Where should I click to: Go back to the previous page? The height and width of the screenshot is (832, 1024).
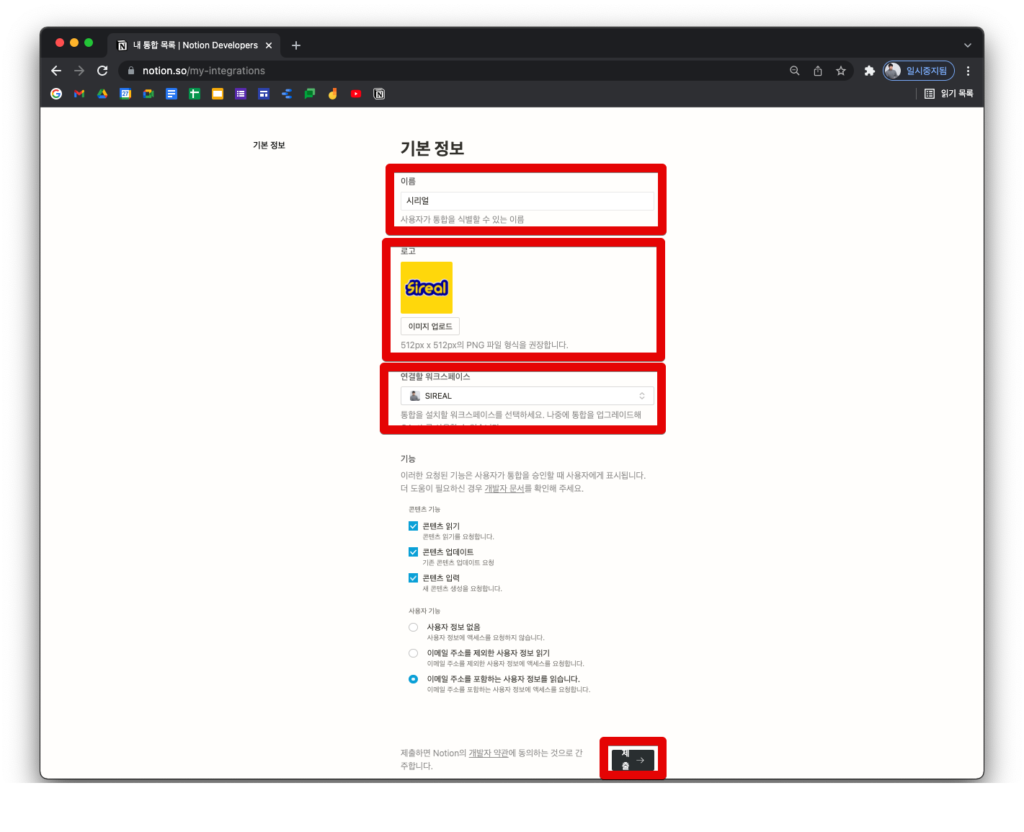point(56,71)
